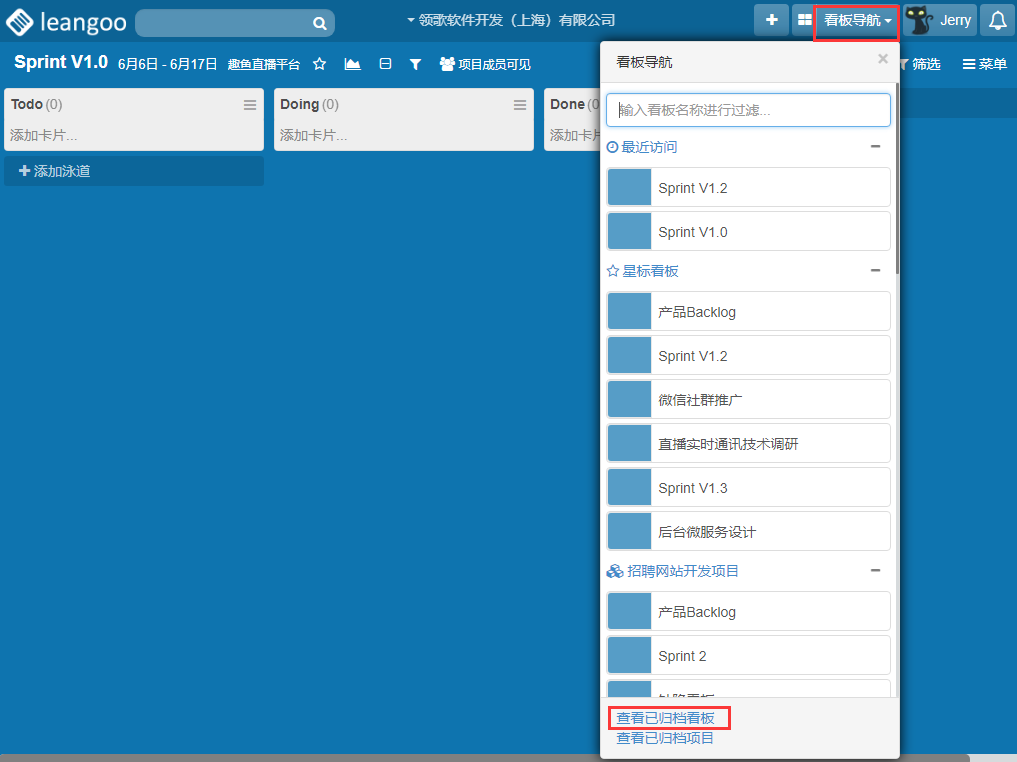The width and height of the screenshot is (1017, 762).
Task: Collapse the 星标看板 section
Action: 875,271
